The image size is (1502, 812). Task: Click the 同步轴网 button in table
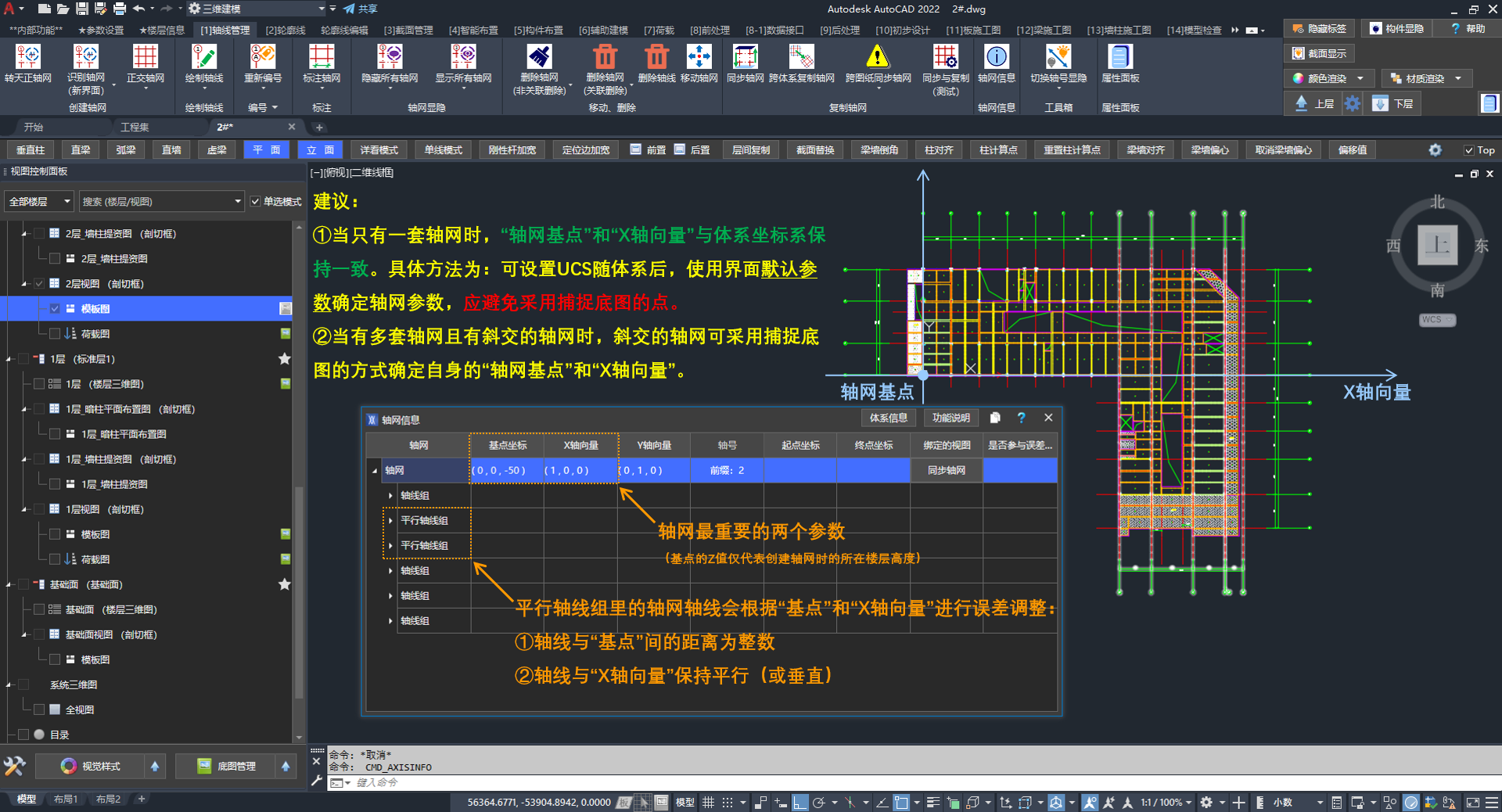click(946, 471)
